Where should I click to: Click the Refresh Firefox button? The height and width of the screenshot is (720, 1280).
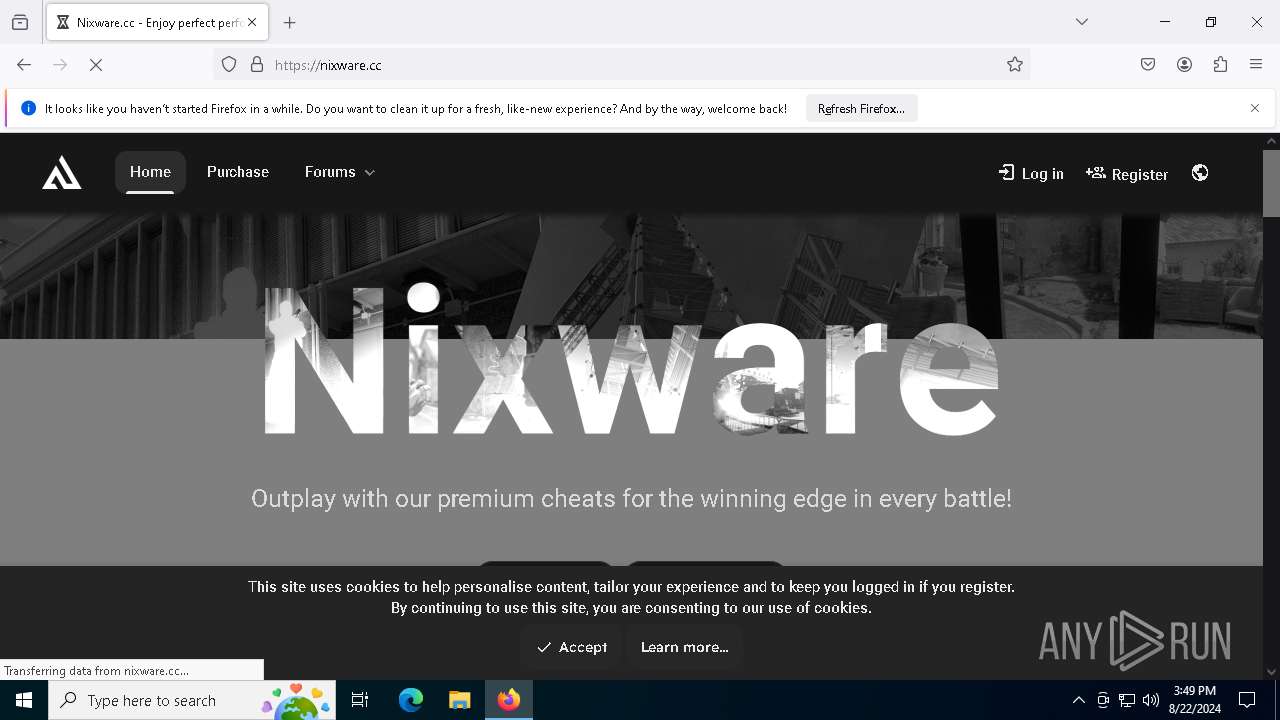861,108
